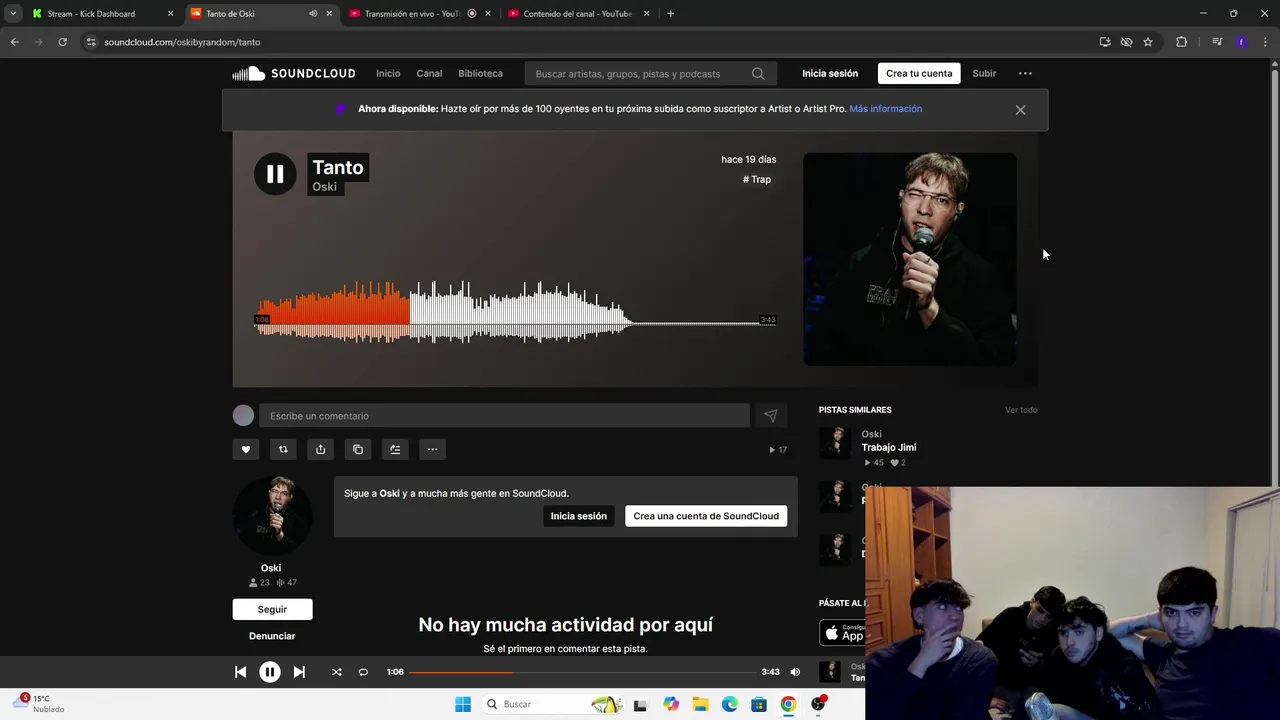Open the Copilot taskbar icon
Viewport: 1280px width, 720px height.
click(x=671, y=704)
